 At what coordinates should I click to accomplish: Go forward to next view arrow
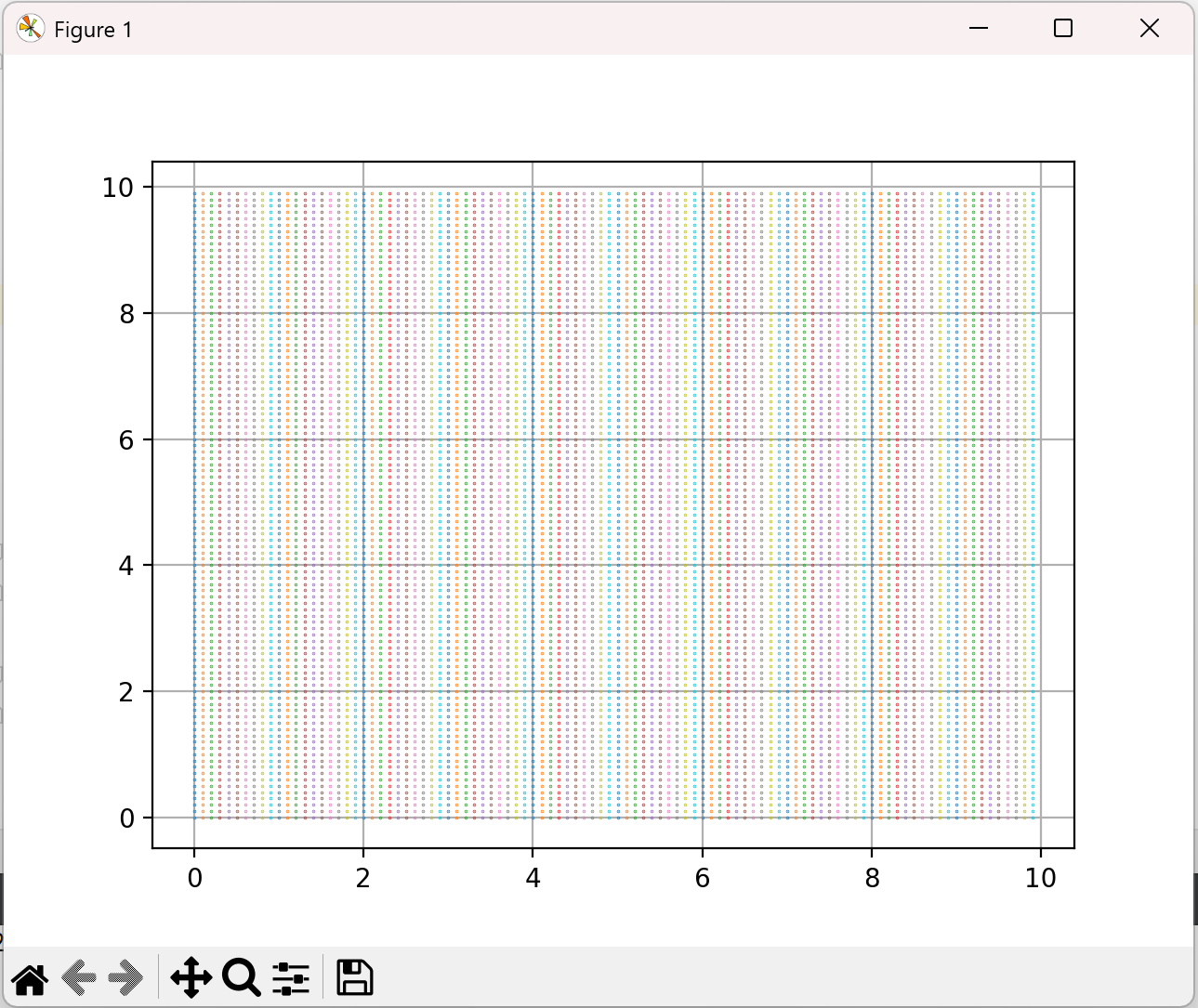(125, 978)
